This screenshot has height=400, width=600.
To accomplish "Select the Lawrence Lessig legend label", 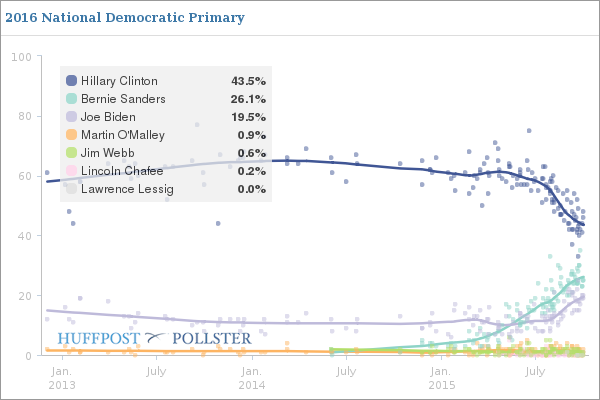I will click(127, 189).
